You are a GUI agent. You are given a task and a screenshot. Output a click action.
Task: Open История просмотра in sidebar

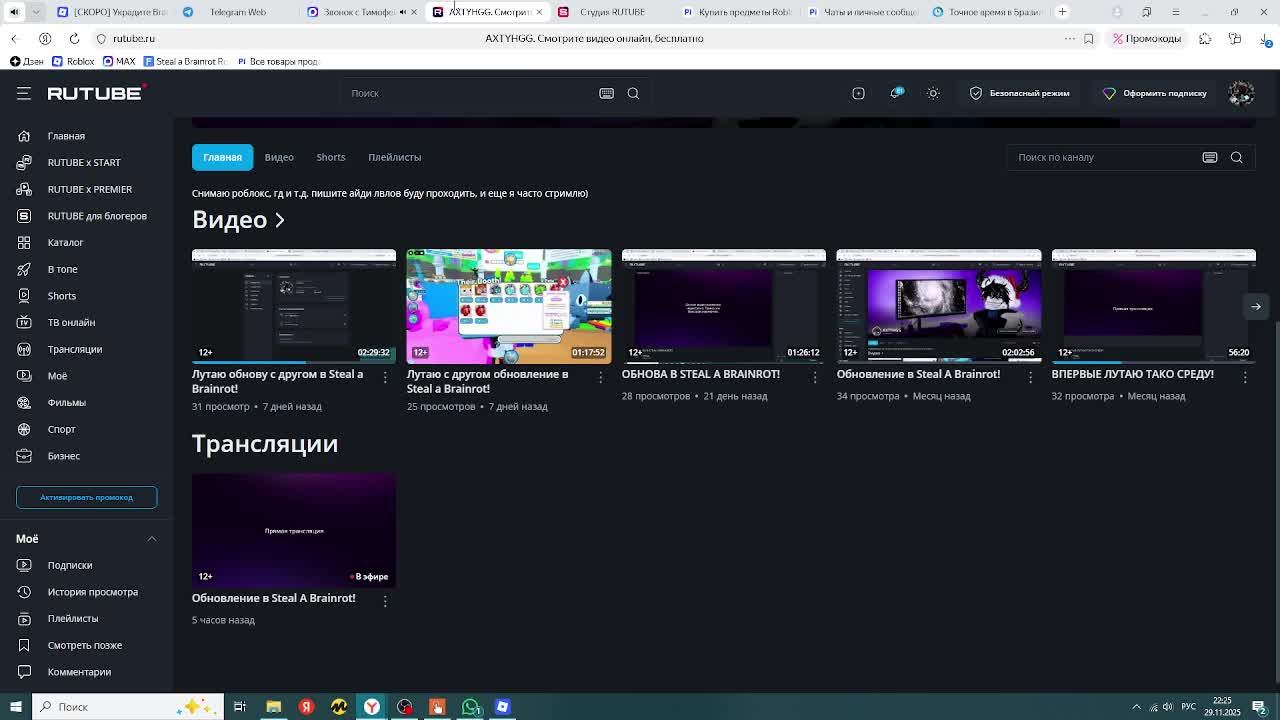pos(92,592)
